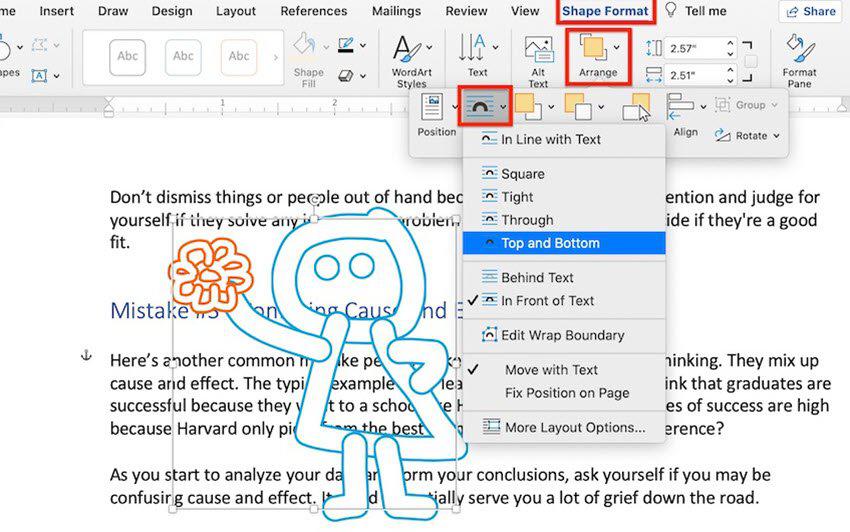Open Text dropdown arrow
Screen dimensions: 850x532
point(495,48)
